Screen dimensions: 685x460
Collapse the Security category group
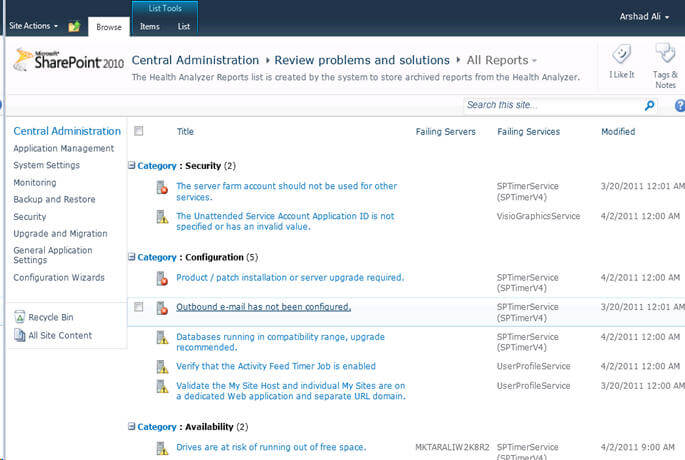click(131, 165)
